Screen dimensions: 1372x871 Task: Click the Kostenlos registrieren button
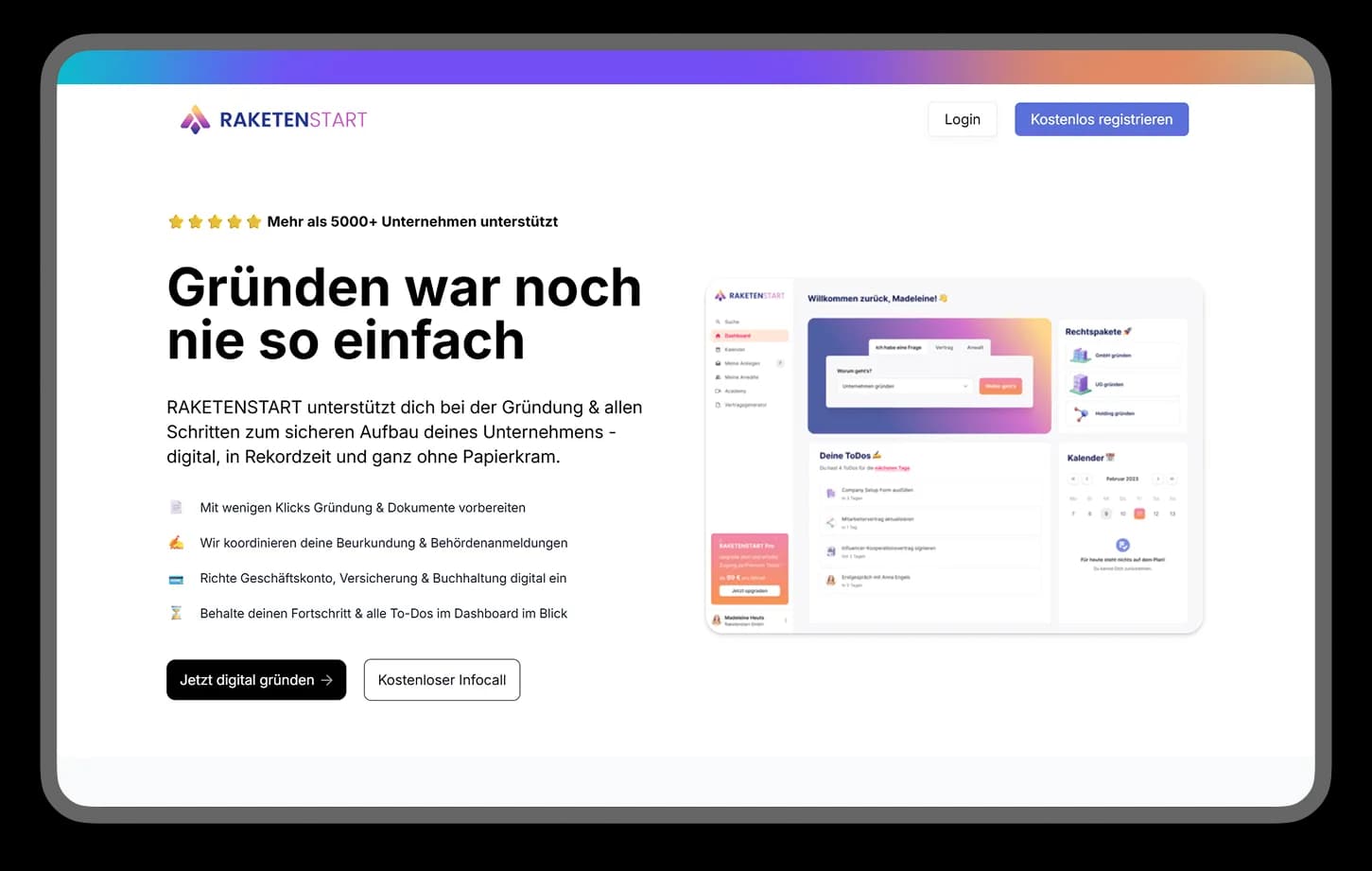(x=1102, y=119)
